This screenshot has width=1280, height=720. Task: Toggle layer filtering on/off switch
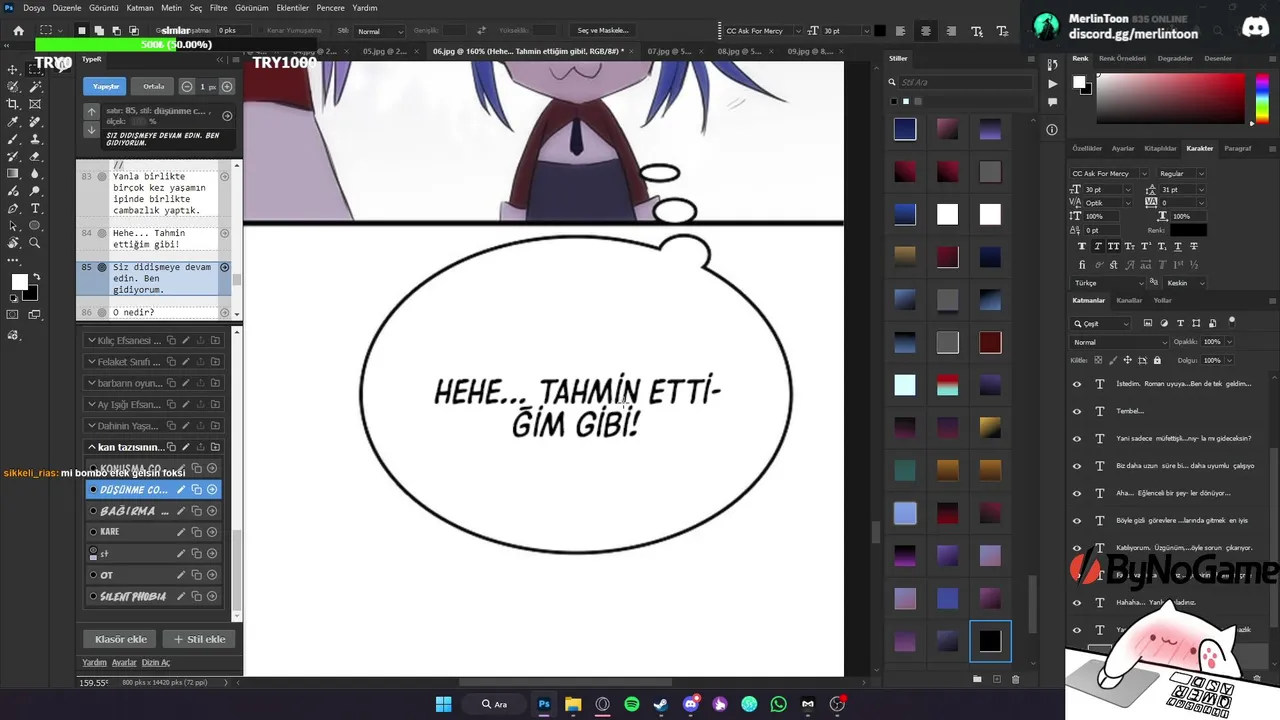(1232, 322)
